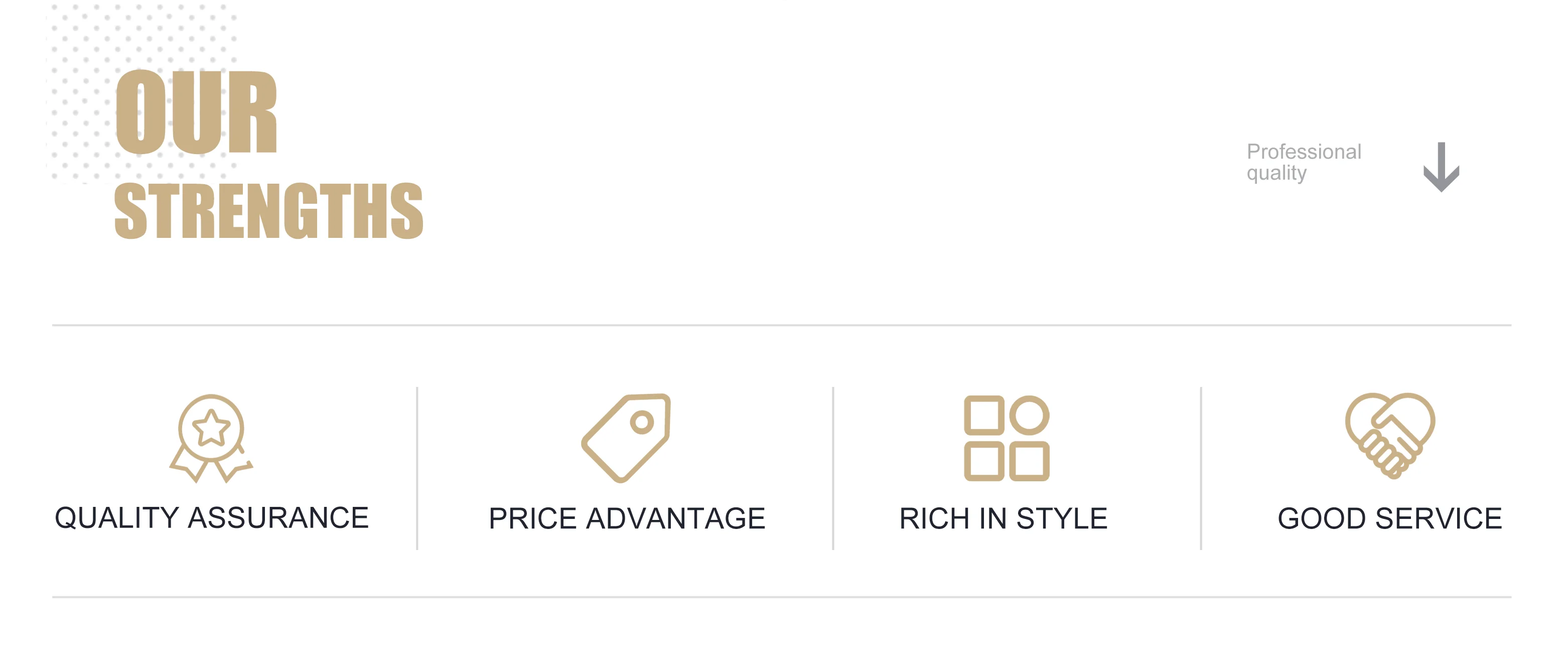
Task: Click the handshake heart icon
Action: (x=1390, y=435)
